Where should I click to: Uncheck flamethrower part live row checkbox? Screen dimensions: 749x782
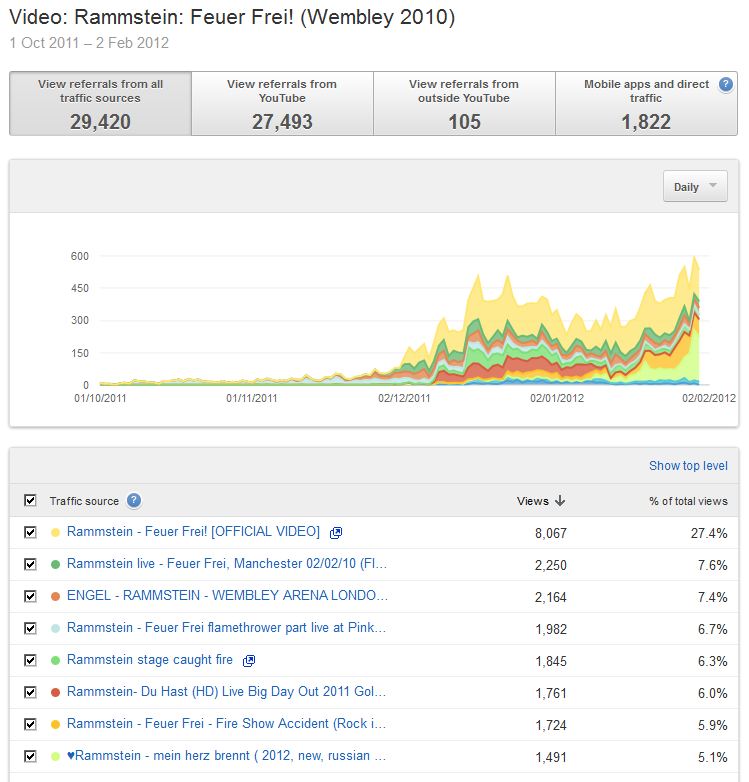coord(30,628)
